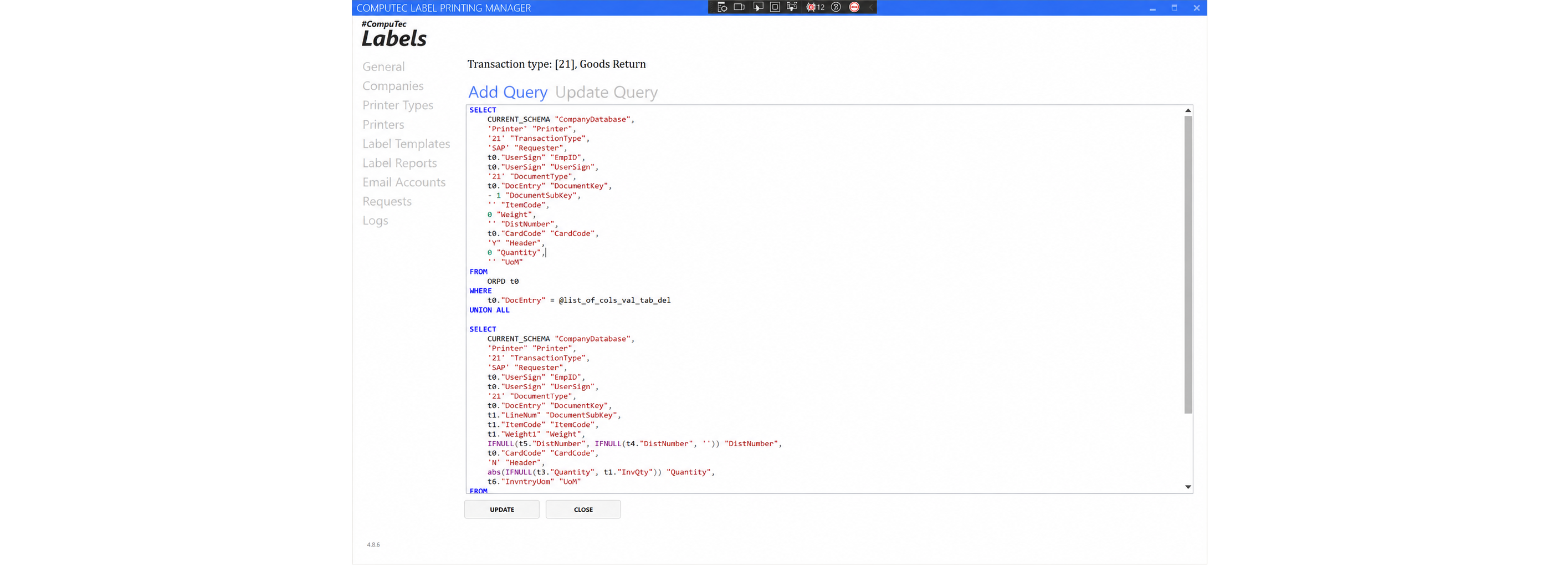Click the CLOSE button
Viewport: 1568px width, 566px height.
(583, 509)
